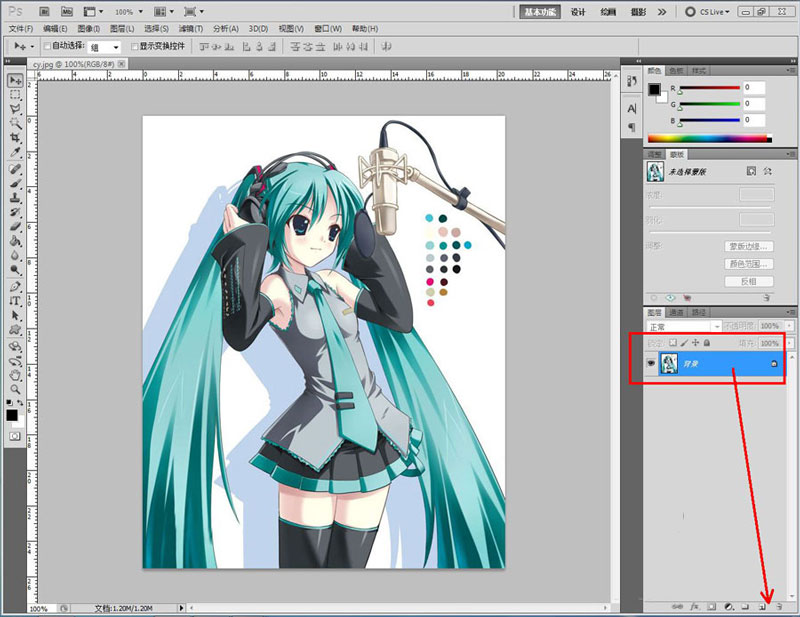
Task: Open the 窗口(W) menu
Action: coord(328,29)
